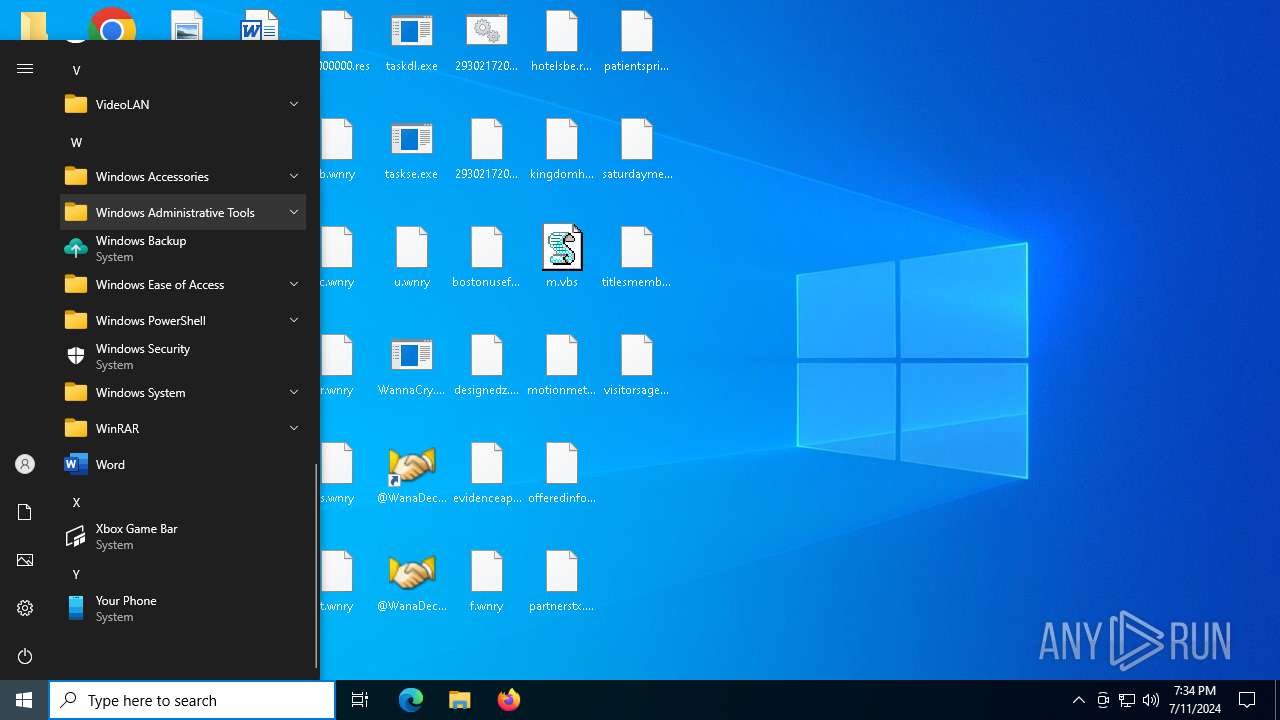Open the Windows Backup app
This screenshot has width=1280, height=720.
pos(183,248)
